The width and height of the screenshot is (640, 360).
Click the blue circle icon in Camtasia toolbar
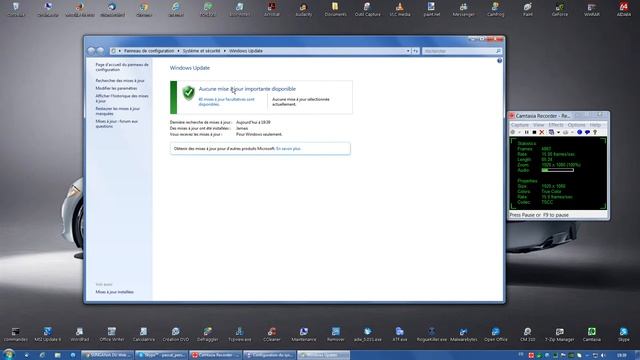pyautogui.click(x=579, y=132)
